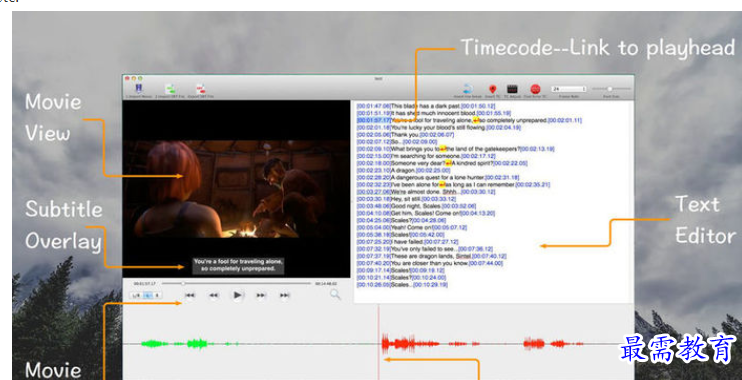Click text "These are dragon lands, Sintel"
The image size is (742, 380).
(x=431, y=256)
